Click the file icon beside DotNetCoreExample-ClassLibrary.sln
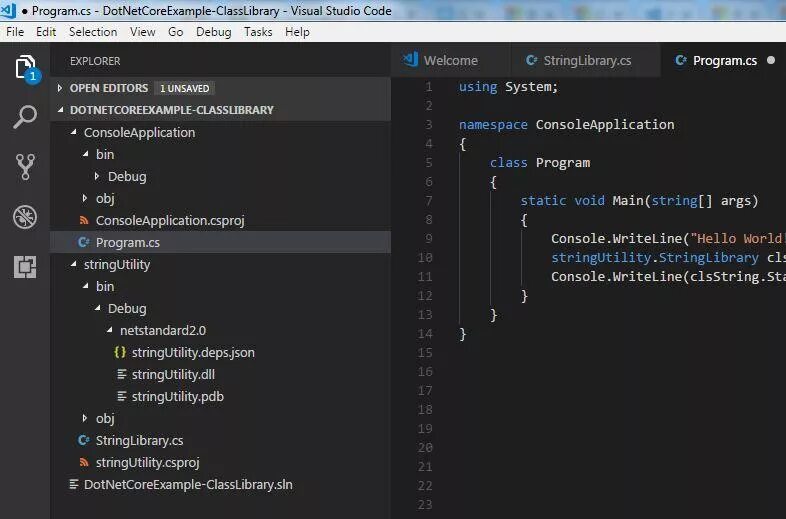The image size is (786, 519). point(74,484)
